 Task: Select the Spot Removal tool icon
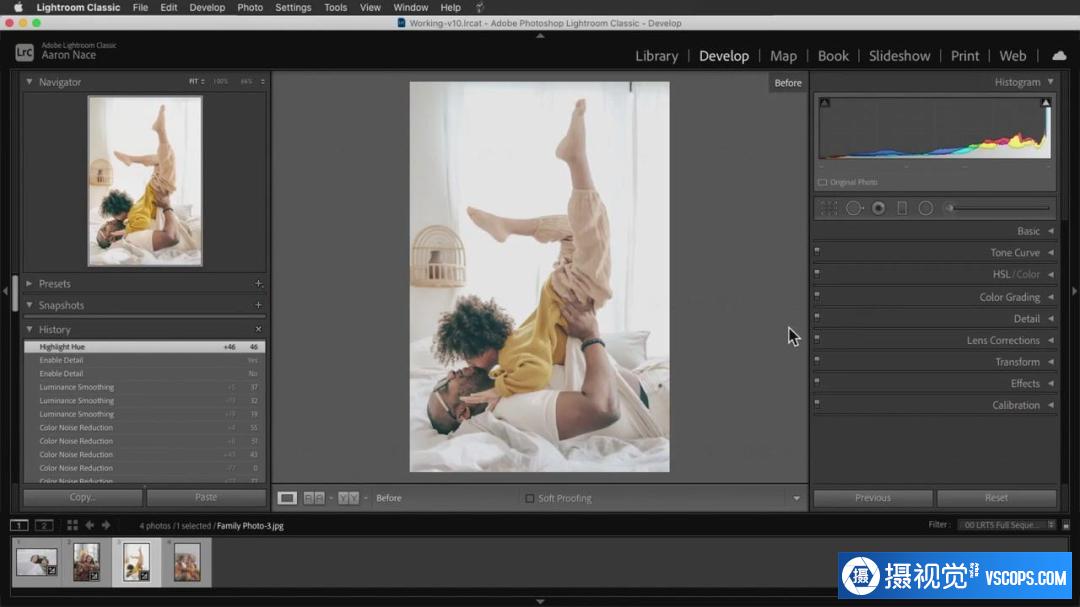point(854,208)
